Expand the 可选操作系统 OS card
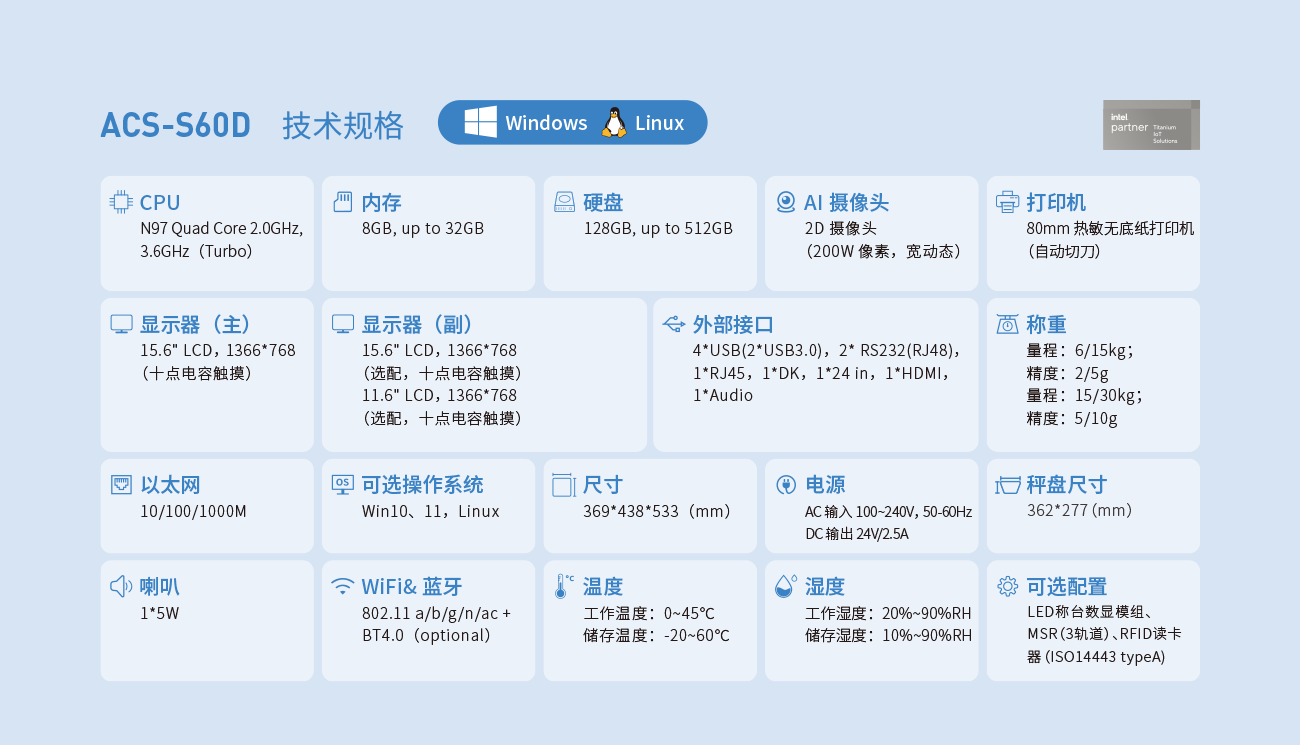This screenshot has width=1300, height=745. click(428, 505)
